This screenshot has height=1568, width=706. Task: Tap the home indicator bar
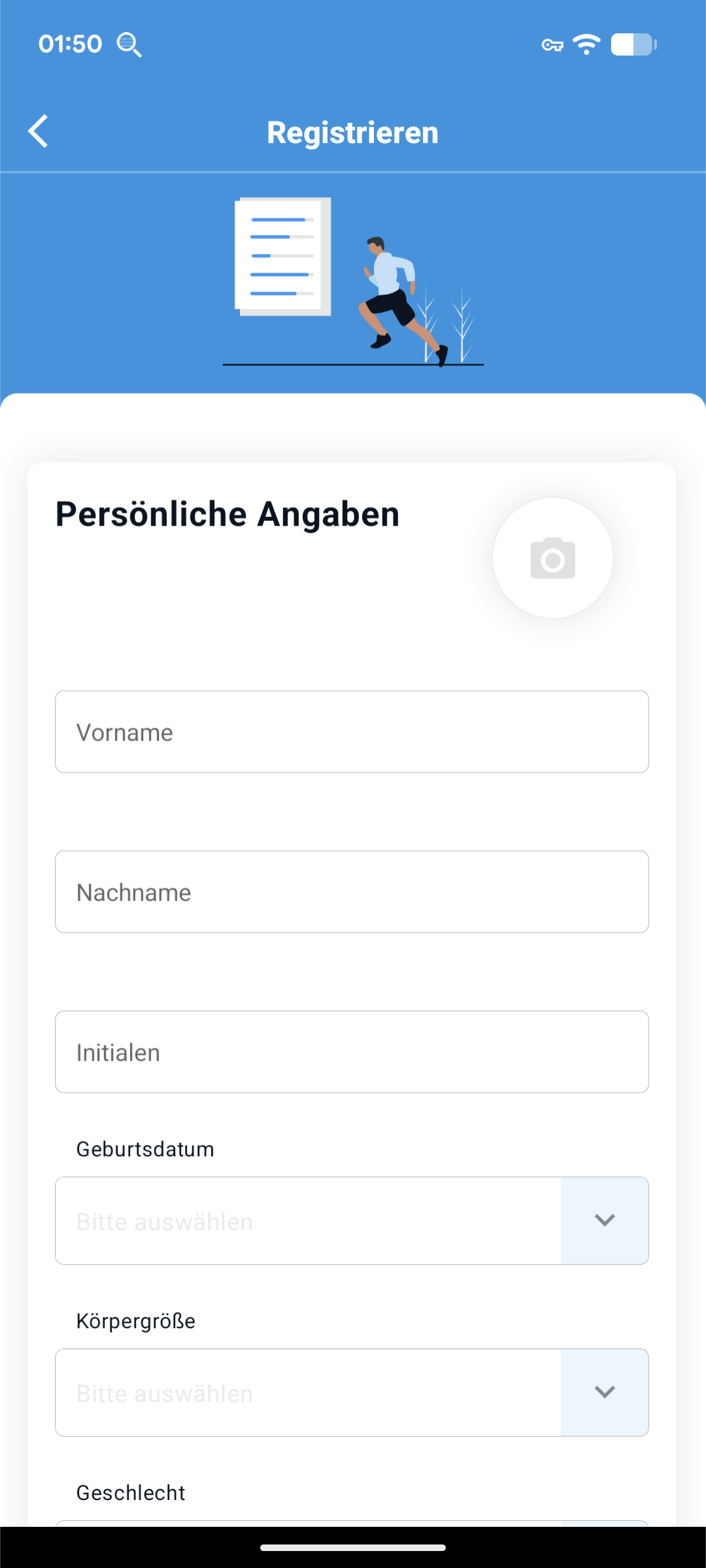pos(353,1548)
